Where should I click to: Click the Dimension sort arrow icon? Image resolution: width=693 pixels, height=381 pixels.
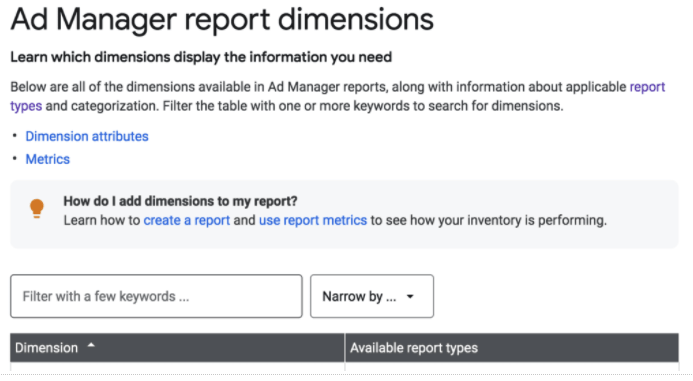[x=91, y=346]
